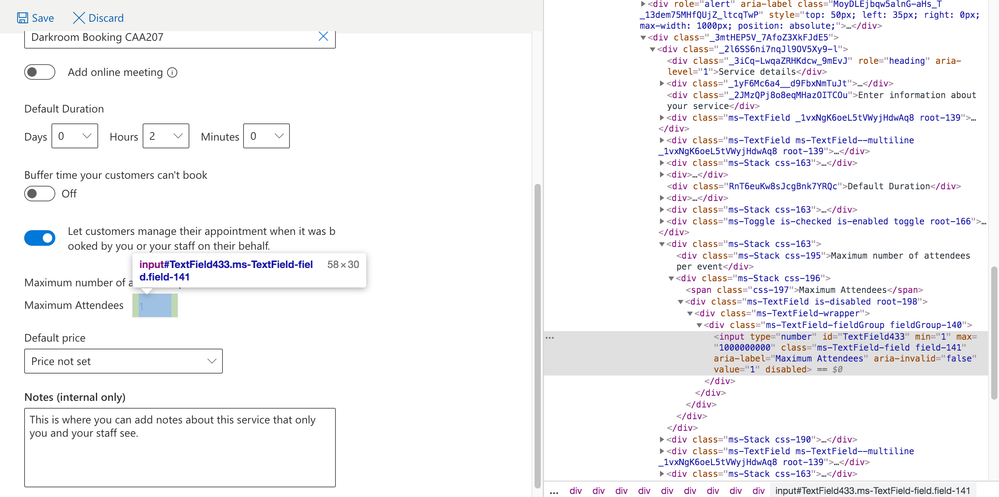Screen dimensions: 999x497
Task: Collapse the _2l6SS6ni7nqJl9OV5Xy9-l div node
Action: 652,49
